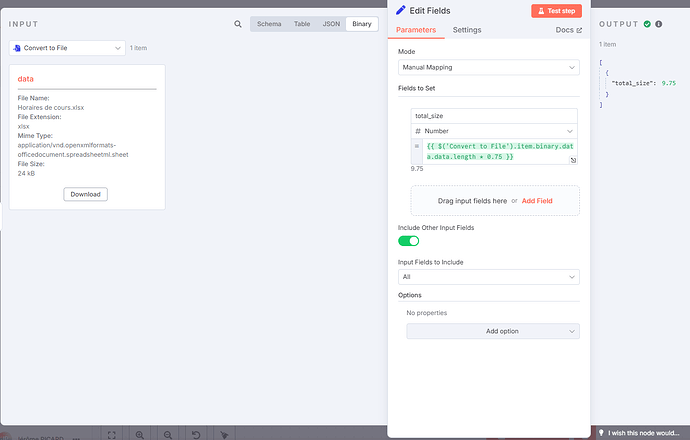This screenshot has width=690, height=440.
Task: Click the 9.75 expression result preview
Action: pyautogui.click(x=417, y=169)
